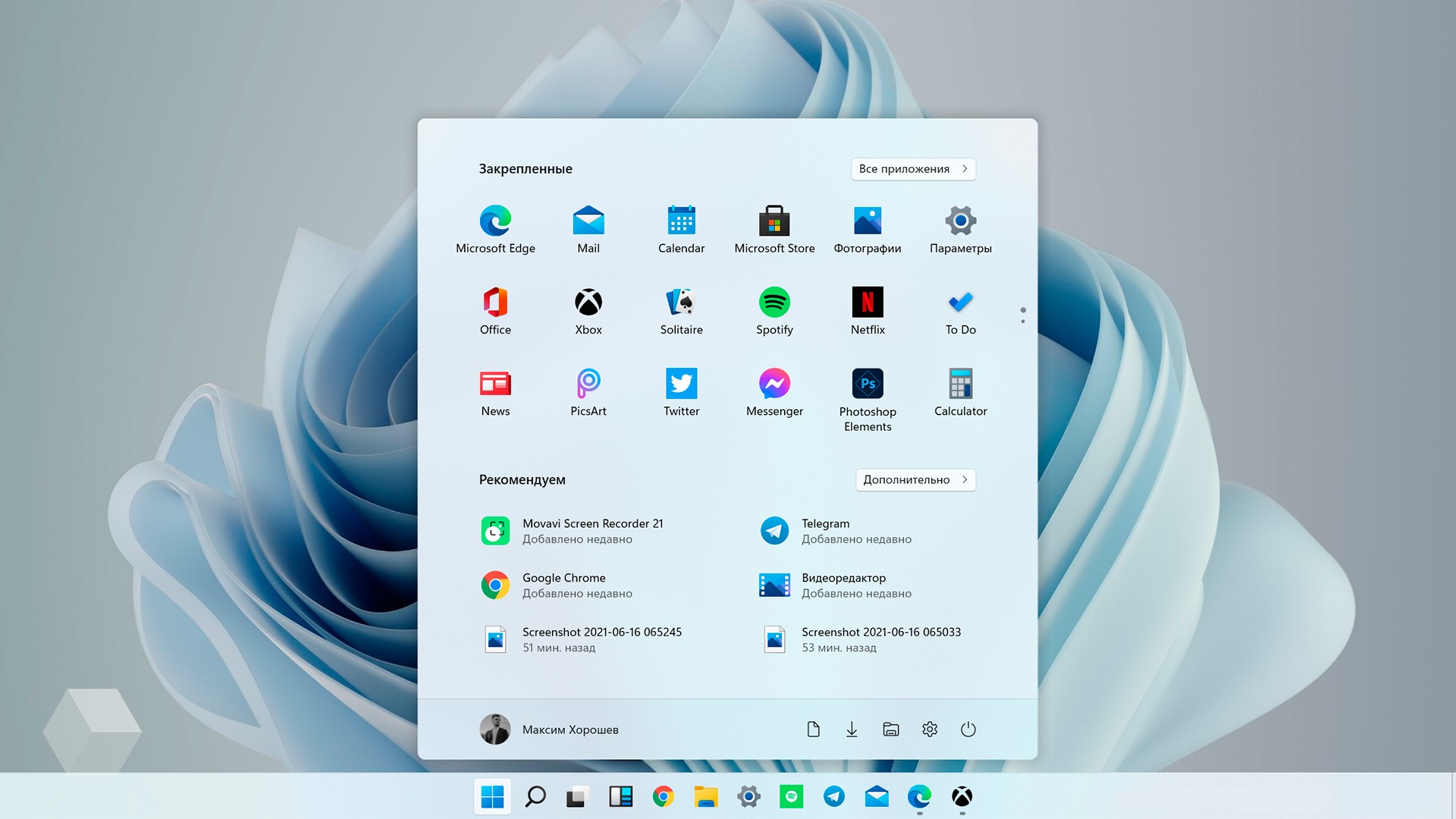
Task: Open the News app
Action: [495, 393]
